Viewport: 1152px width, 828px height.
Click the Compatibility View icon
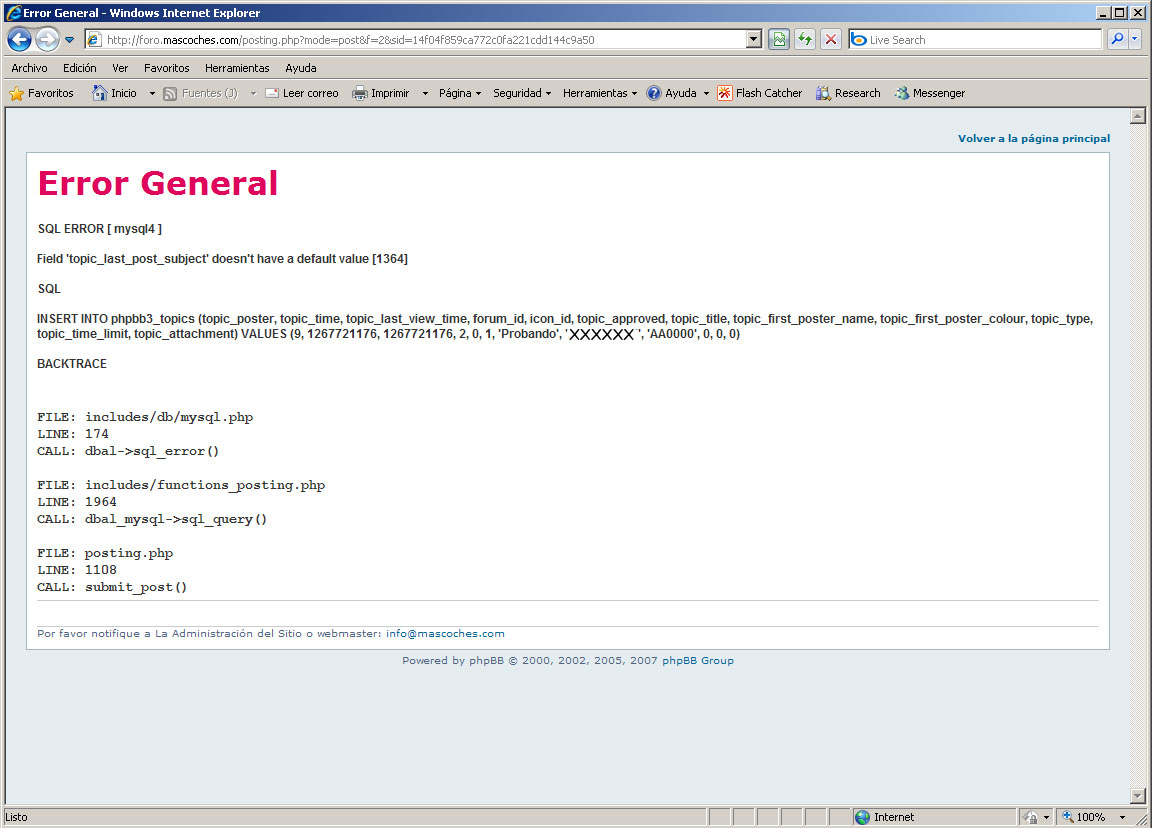click(x=779, y=40)
